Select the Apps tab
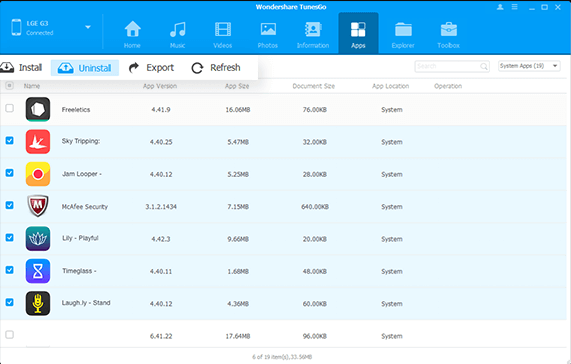The height and width of the screenshot is (364, 571). (x=358, y=33)
